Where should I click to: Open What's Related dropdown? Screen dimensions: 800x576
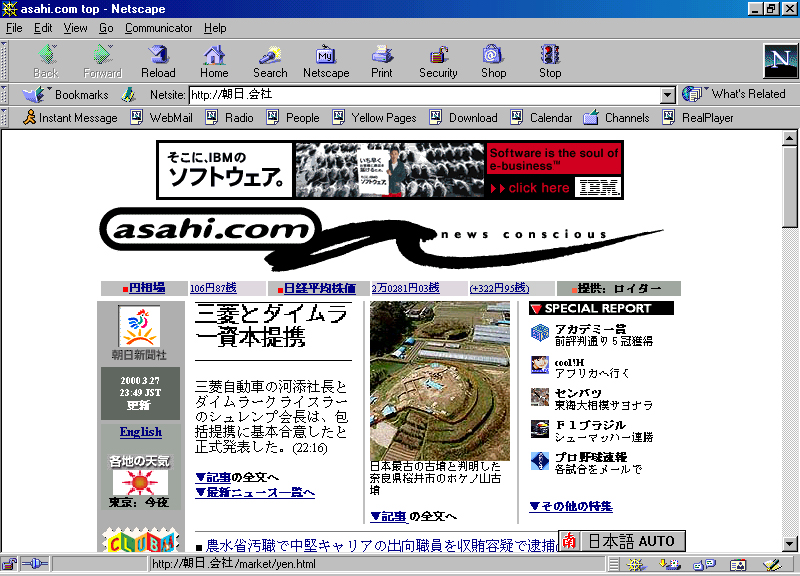click(x=736, y=94)
